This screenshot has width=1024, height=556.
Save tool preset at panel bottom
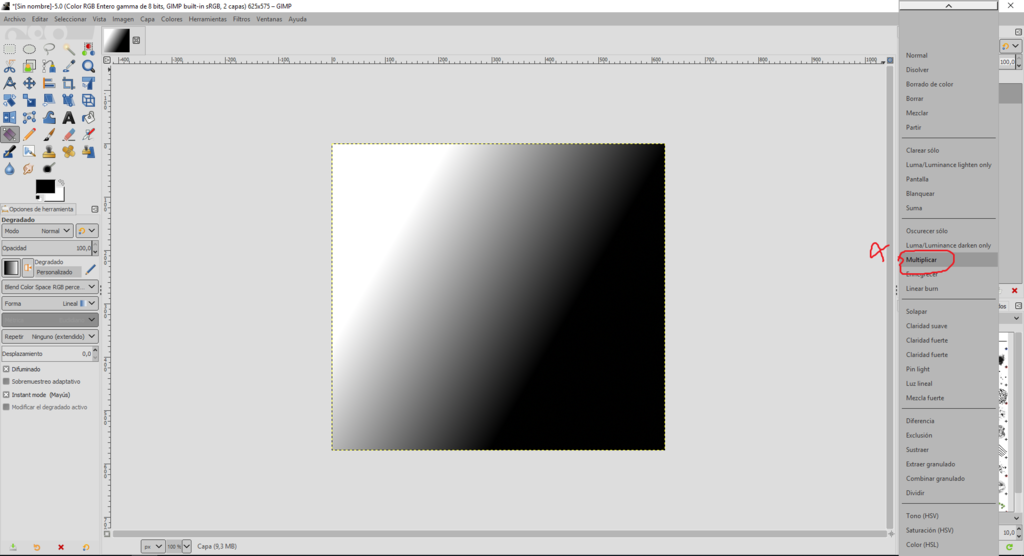[12, 548]
